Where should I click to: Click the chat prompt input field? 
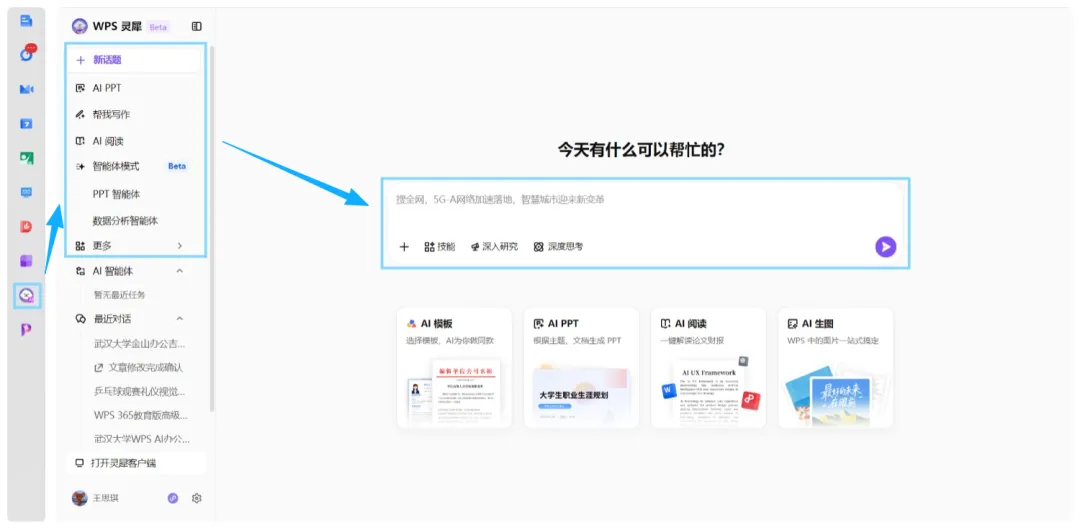point(645,200)
